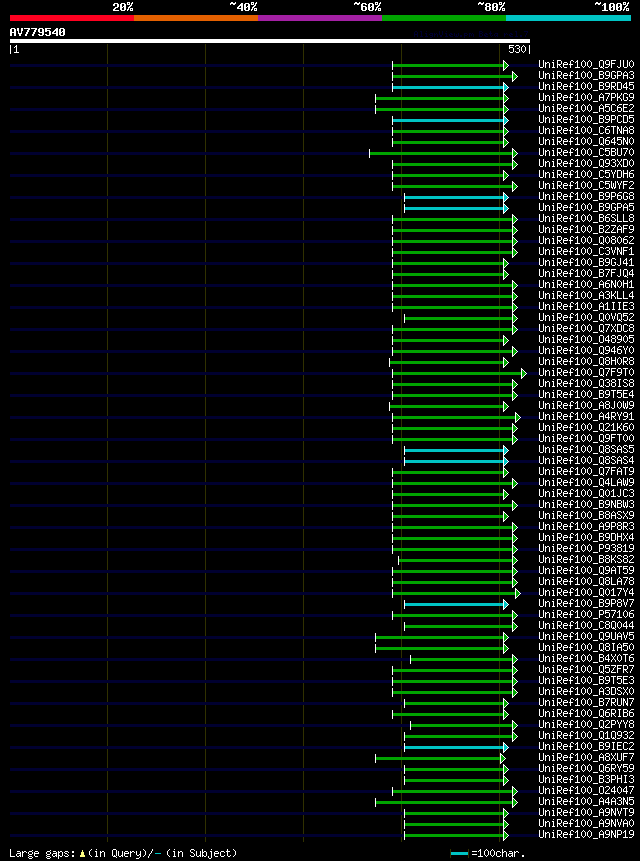Click the orange ~40% identity legend bar
The height and width of the screenshot is (861, 640).
(196, 18)
